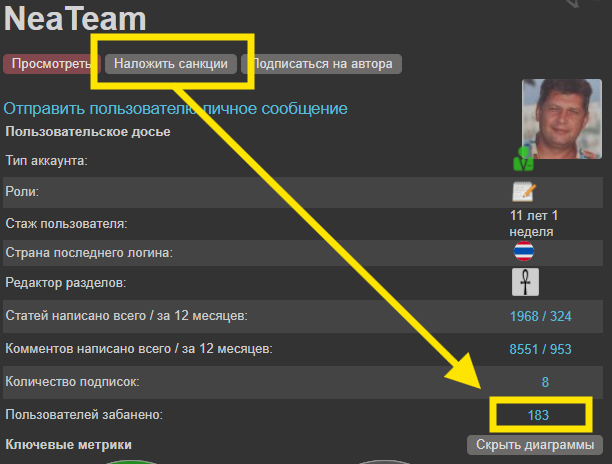This screenshot has width=612, height=464.
Task: Click the Пользовательское досье section header
Action: point(88,131)
